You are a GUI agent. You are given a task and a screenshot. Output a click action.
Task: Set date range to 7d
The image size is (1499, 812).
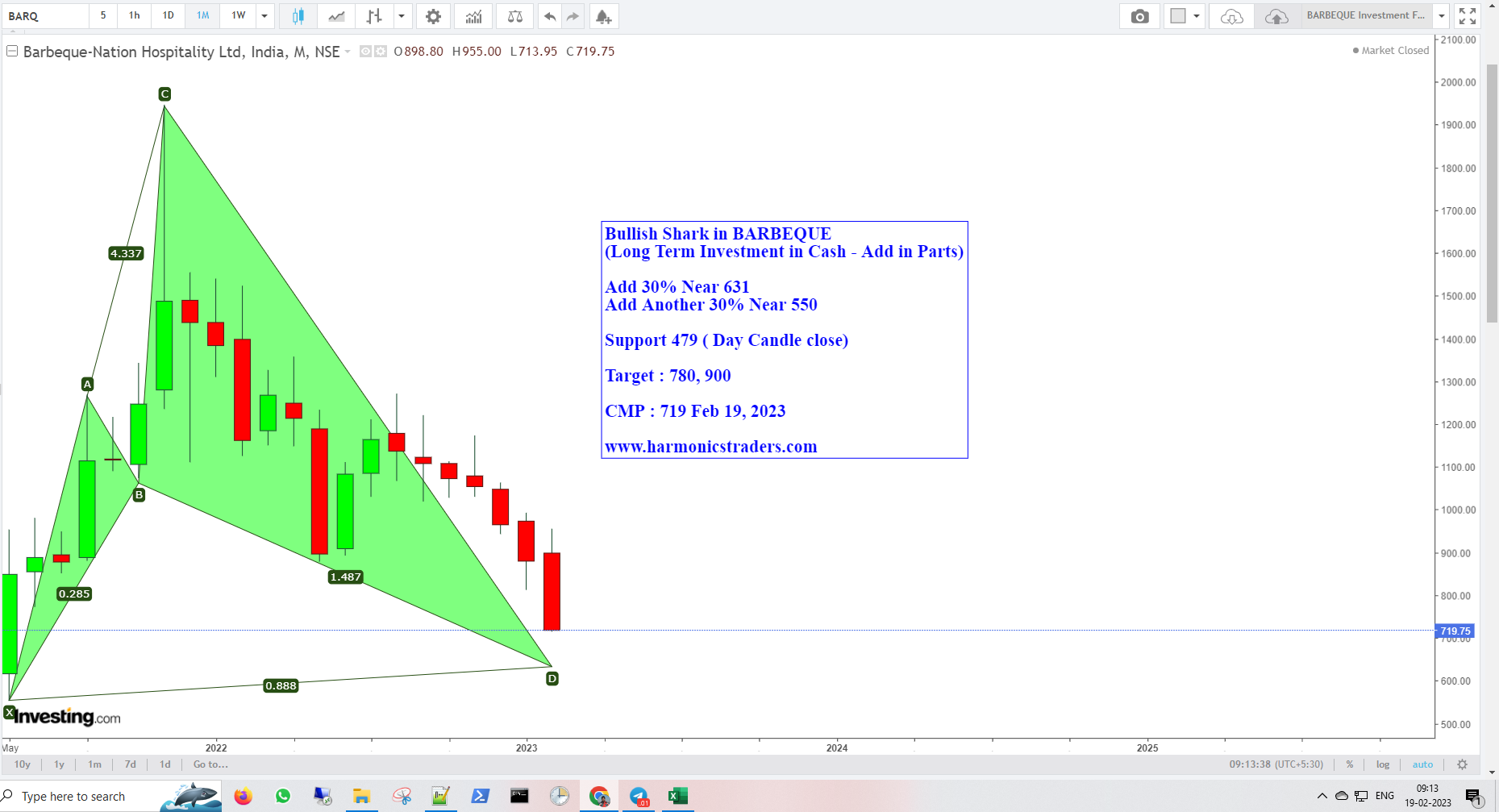tap(131, 764)
